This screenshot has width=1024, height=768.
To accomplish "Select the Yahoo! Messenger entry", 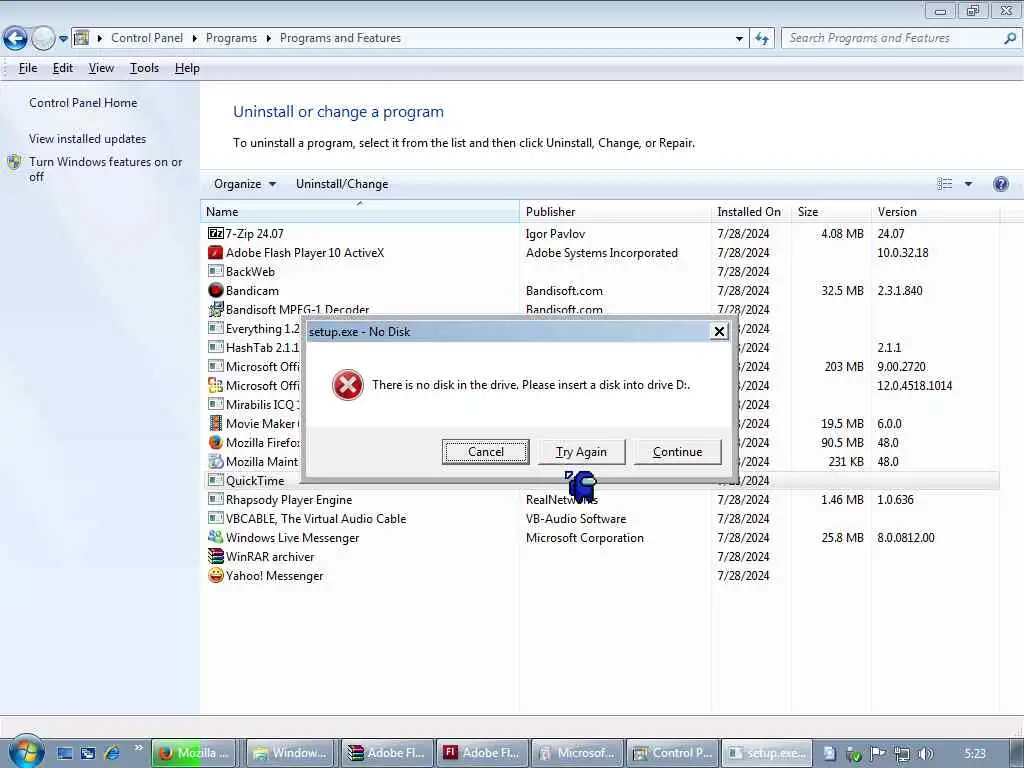I will tap(274, 575).
